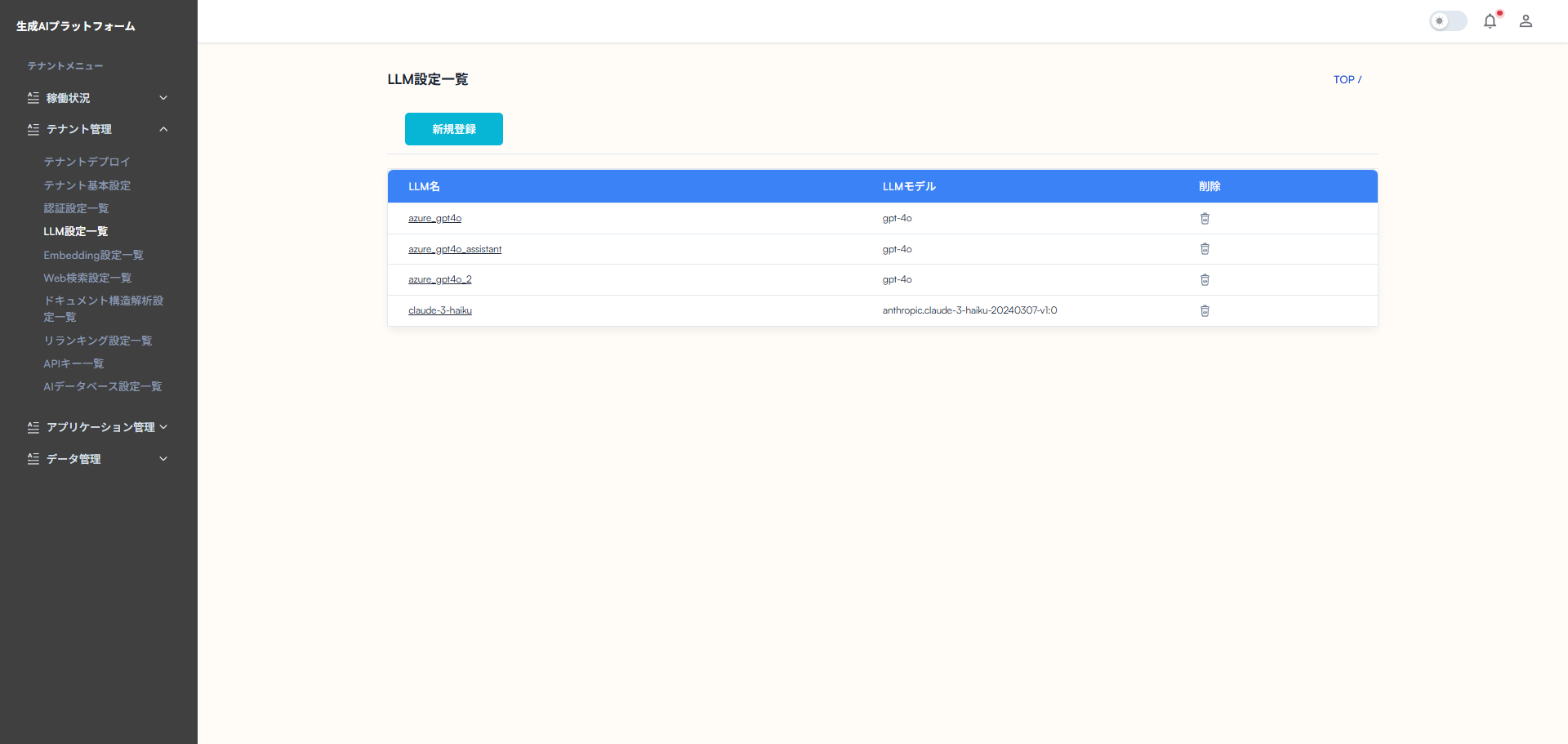Click the LLM名 column header
The height and width of the screenshot is (744, 1568).
click(424, 186)
